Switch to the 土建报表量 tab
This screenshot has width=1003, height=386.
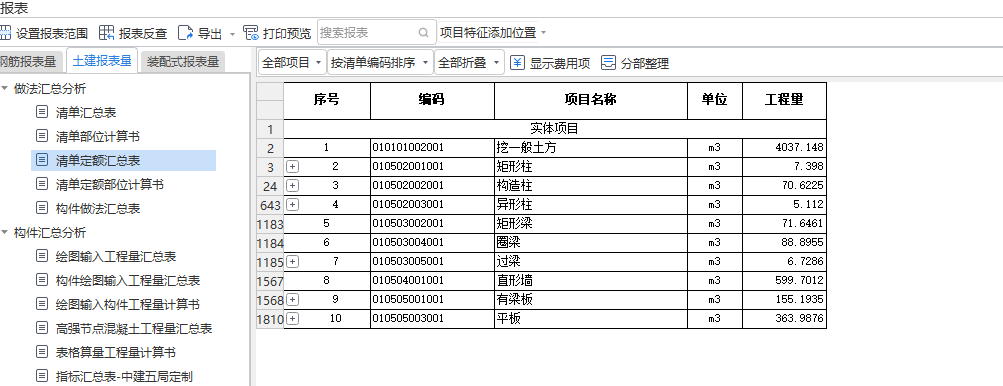102,61
